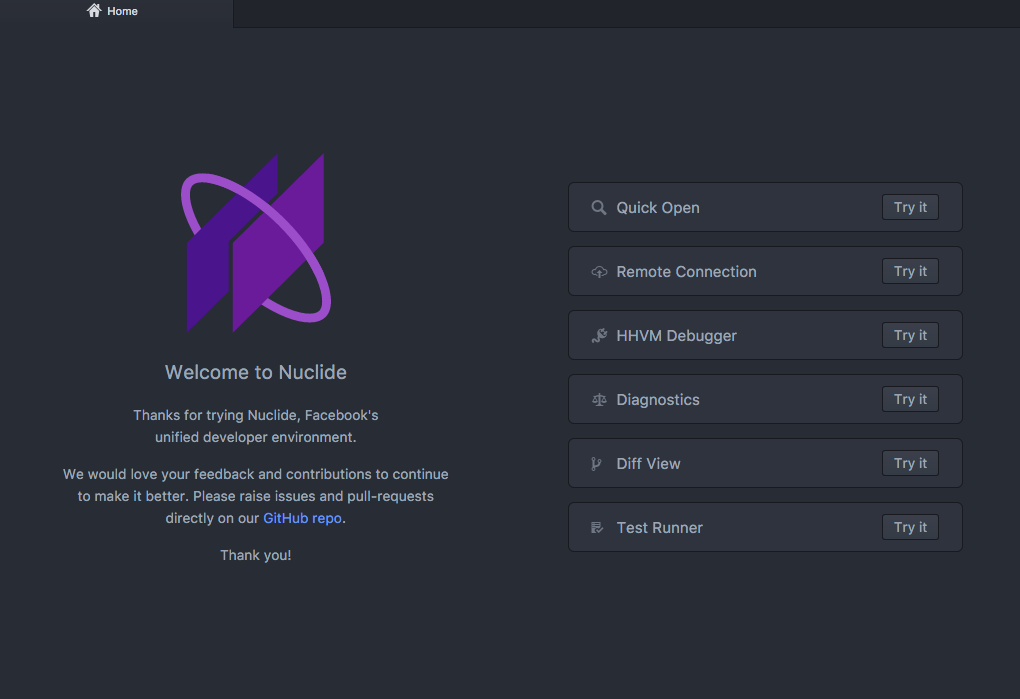The image size is (1020, 699).
Task: Click the Nuclide purple logo
Action: (256, 243)
